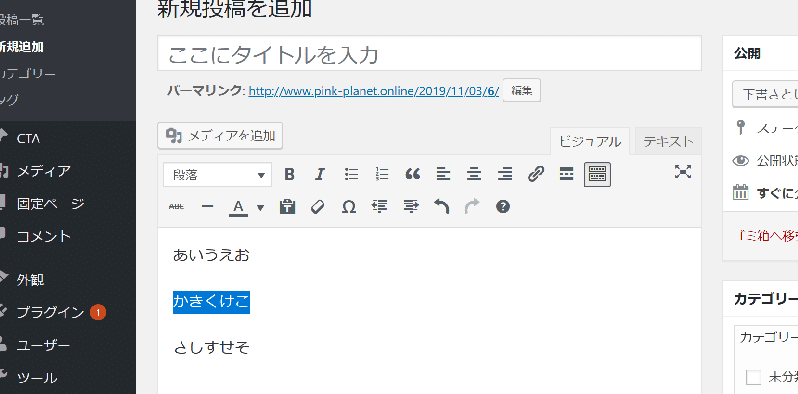Viewport: 798px width, 394px height.
Task: Undo the last edit
Action: [x=442, y=207]
